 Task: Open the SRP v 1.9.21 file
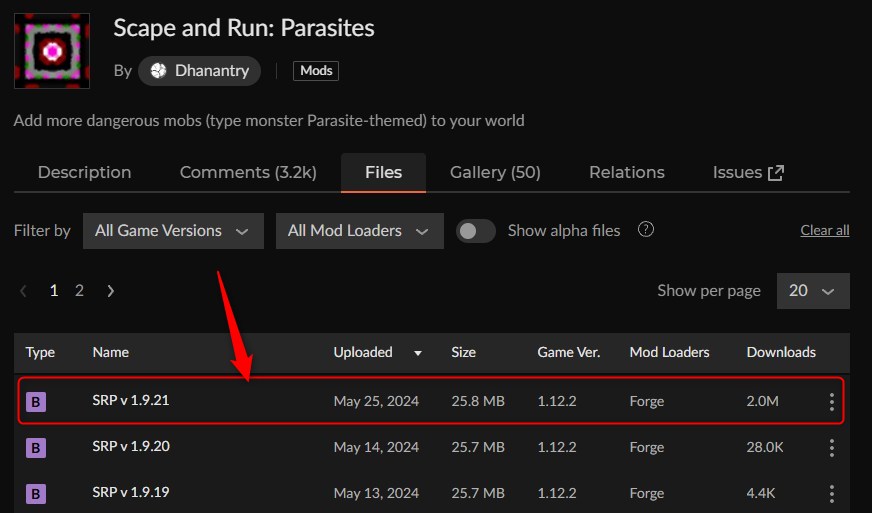pyautogui.click(x=131, y=400)
